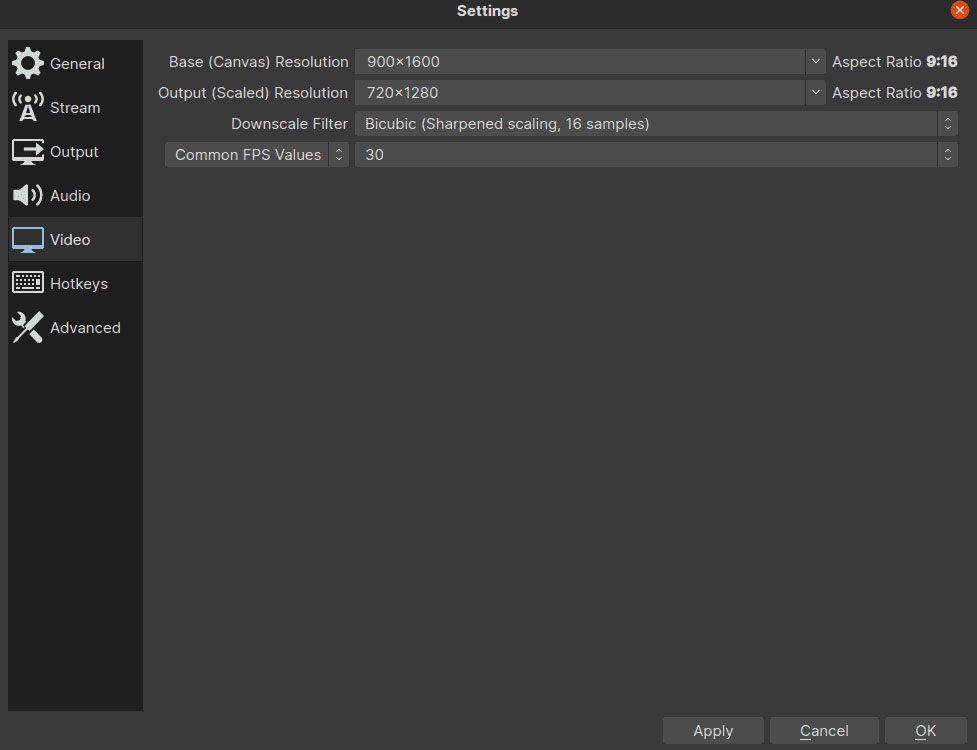Screen dimensions: 977x750
Task: Click the 720×1280 output resolution field
Action: click(580, 93)
